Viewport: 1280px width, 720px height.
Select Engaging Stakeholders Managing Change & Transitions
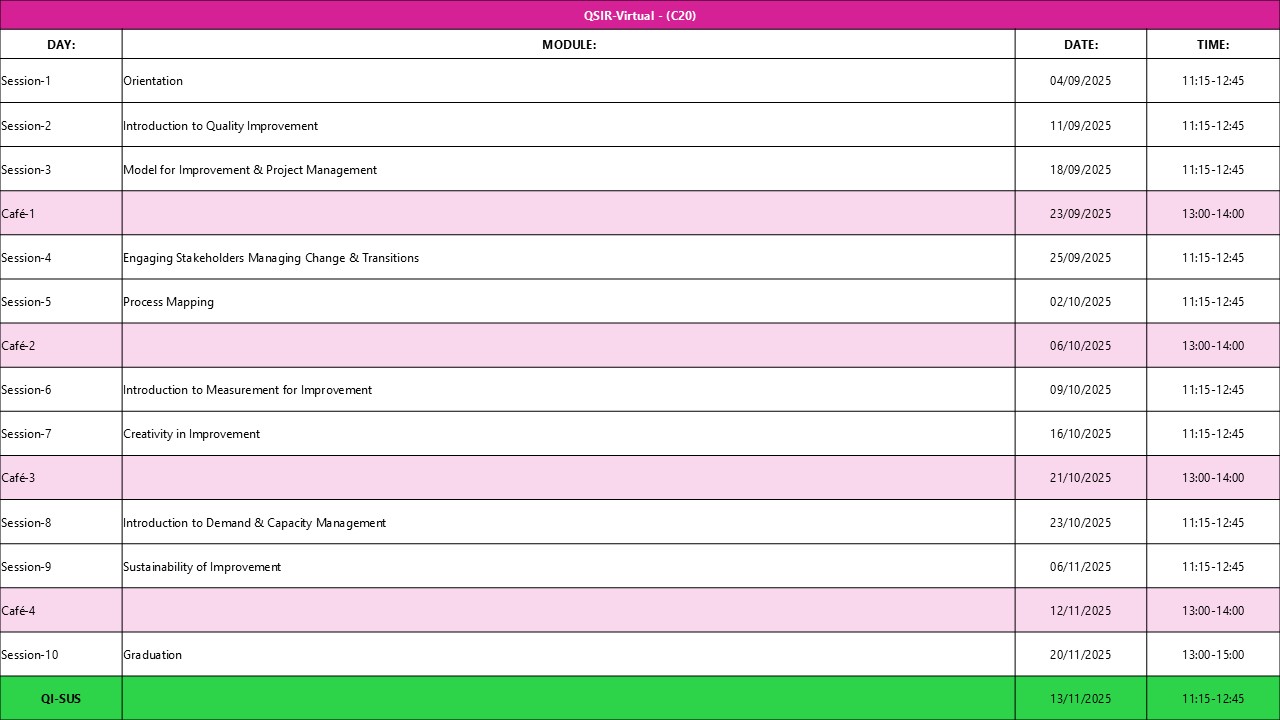[271, 258]
